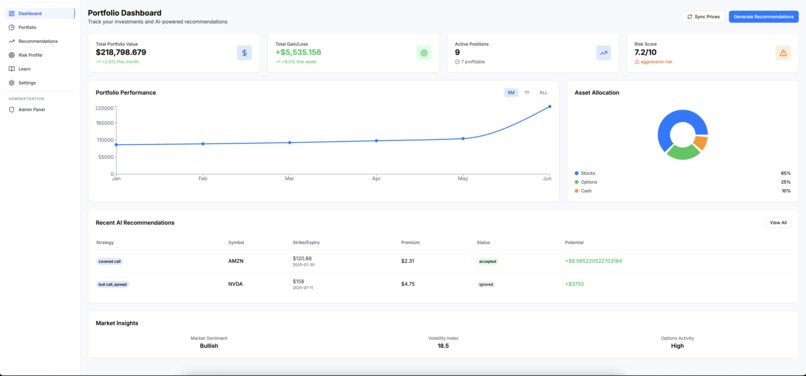Click the Learn book icon

point(11,69)
